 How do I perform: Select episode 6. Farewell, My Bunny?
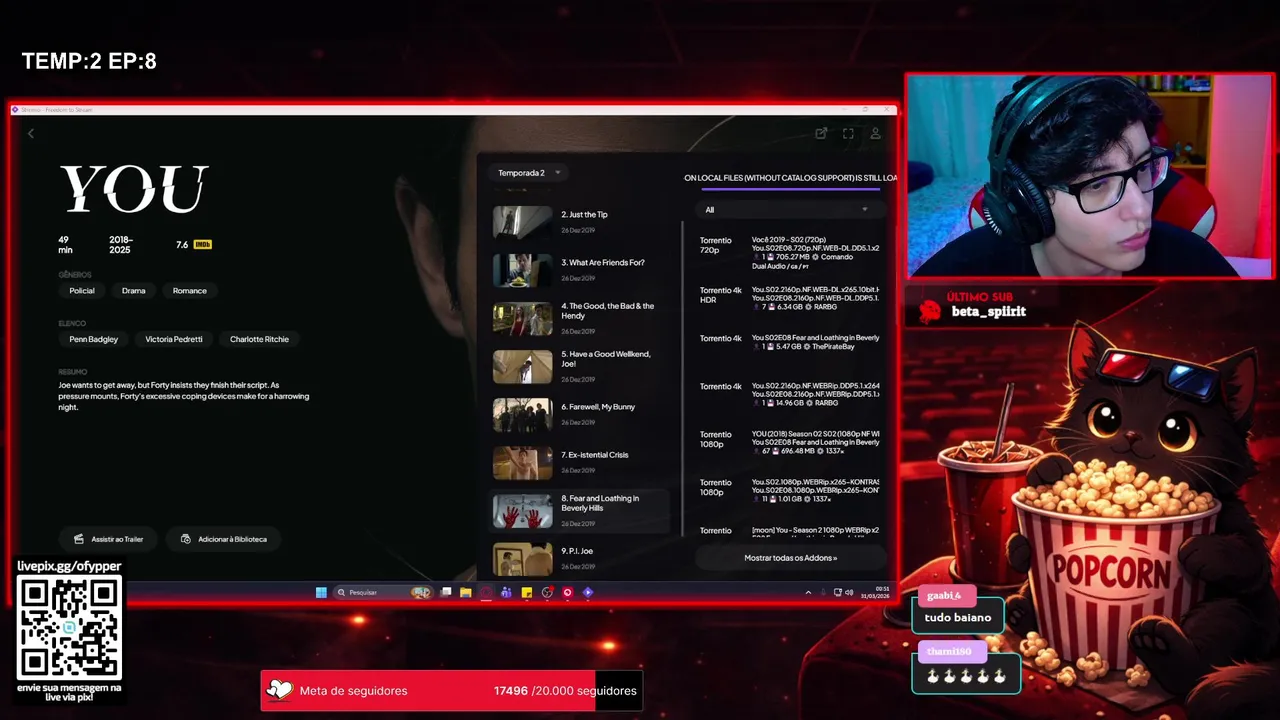582,413
